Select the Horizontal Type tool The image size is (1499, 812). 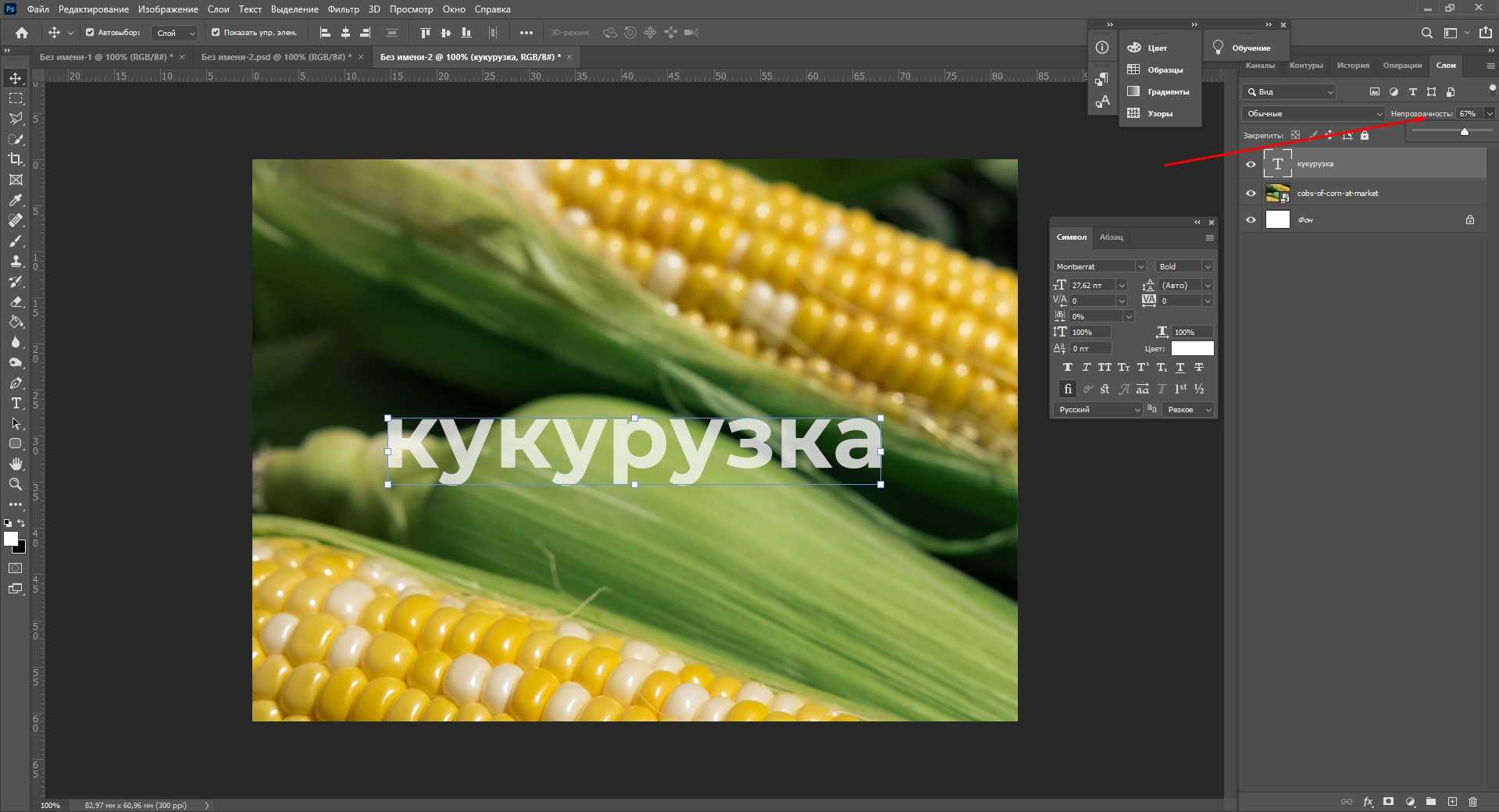coord(16,404)
